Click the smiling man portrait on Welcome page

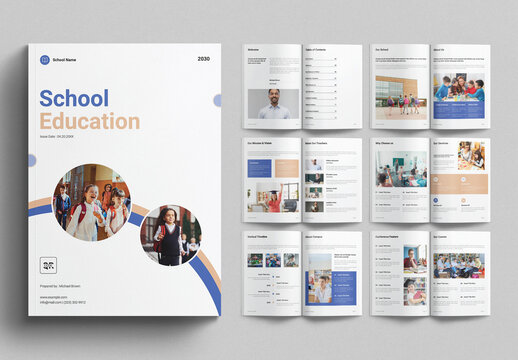point(273,104)
